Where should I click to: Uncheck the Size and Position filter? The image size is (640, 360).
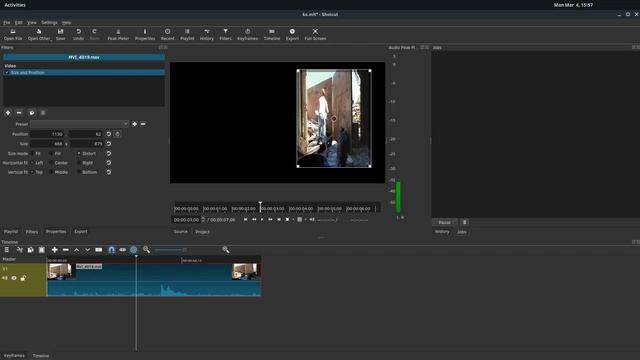tap(7, 73)
